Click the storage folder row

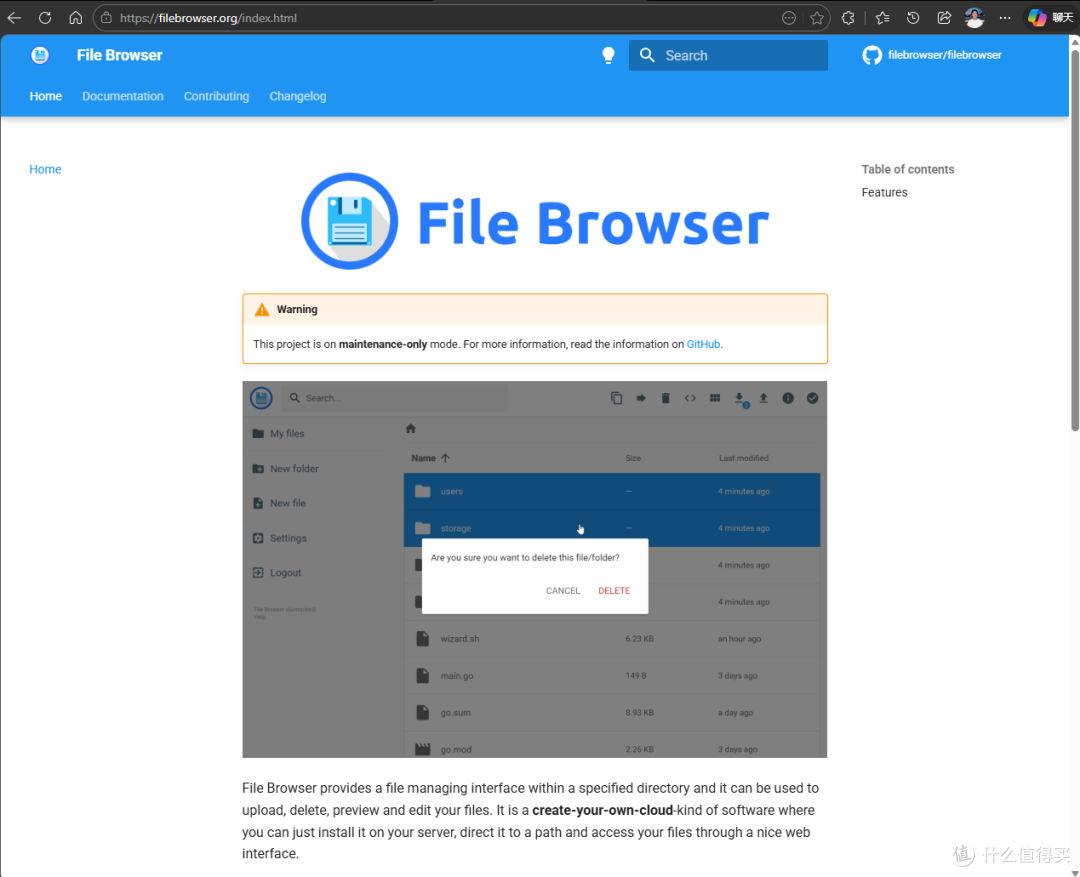[x=612, y=528]
